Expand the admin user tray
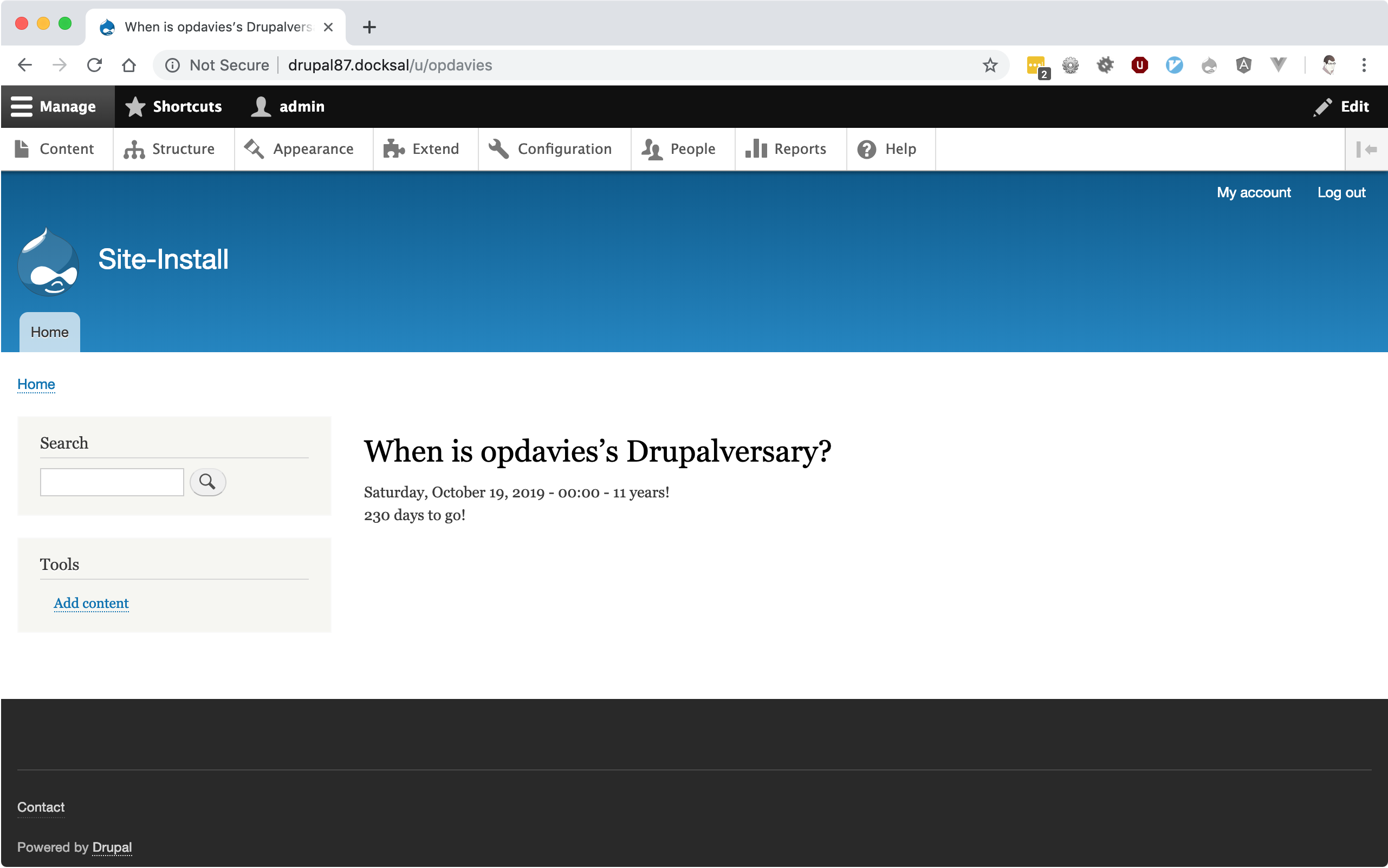 (288, 107)
